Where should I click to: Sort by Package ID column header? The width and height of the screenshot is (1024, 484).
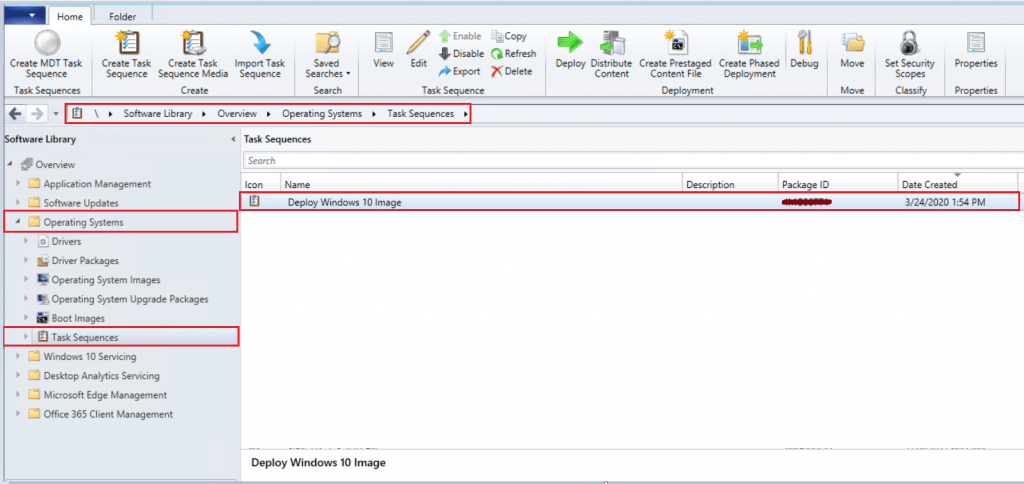838,185
